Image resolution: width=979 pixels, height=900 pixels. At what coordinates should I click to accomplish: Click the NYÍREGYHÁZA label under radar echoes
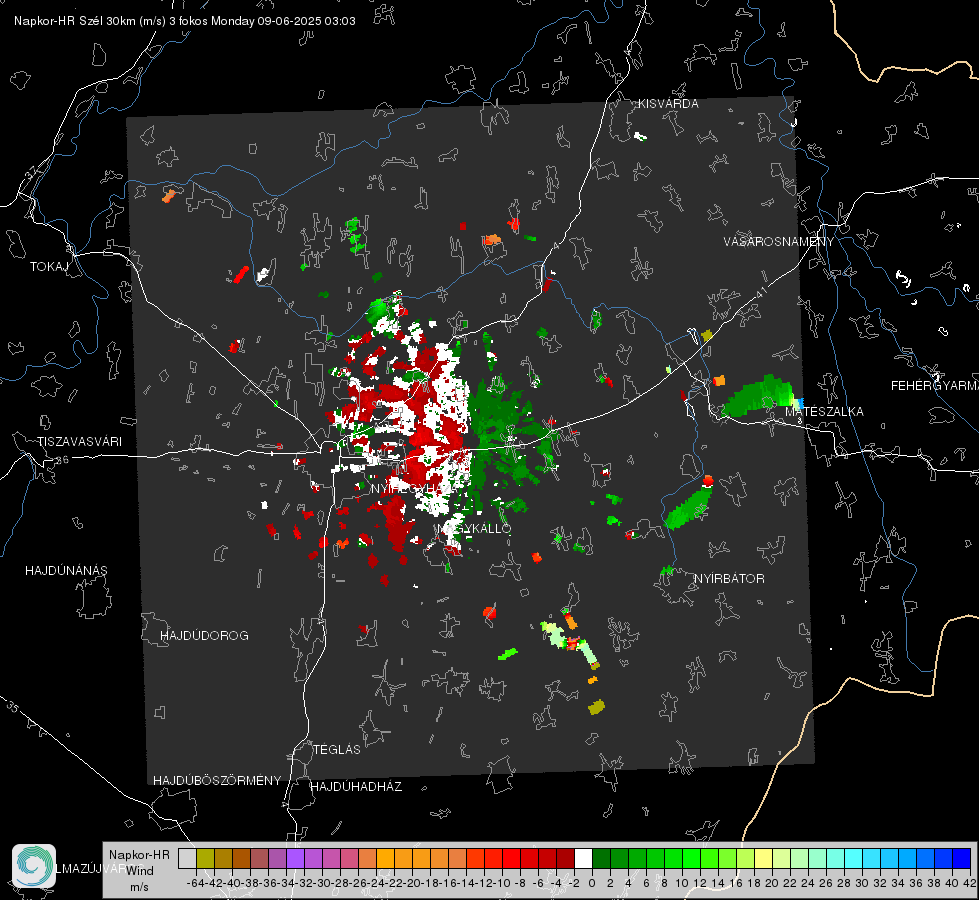tap(413, 488)
